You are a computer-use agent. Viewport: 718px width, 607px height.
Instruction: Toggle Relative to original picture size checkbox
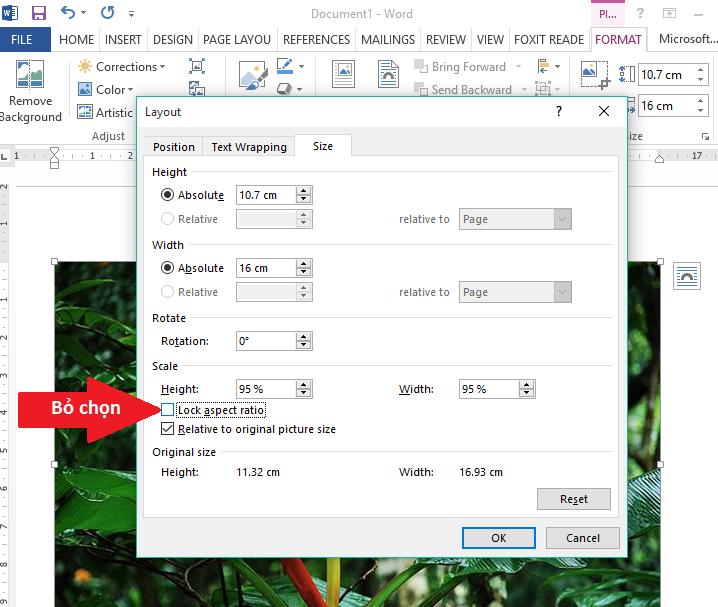(168, 429)
